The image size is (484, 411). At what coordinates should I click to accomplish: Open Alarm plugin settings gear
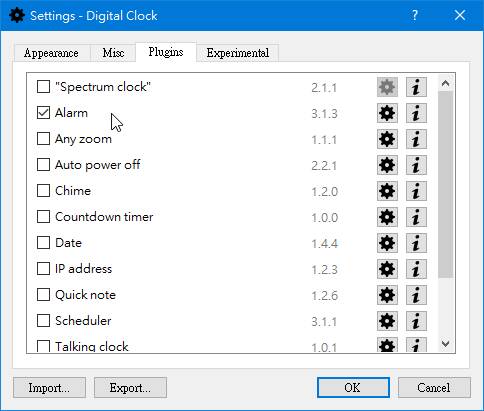(x=387, y=113)
